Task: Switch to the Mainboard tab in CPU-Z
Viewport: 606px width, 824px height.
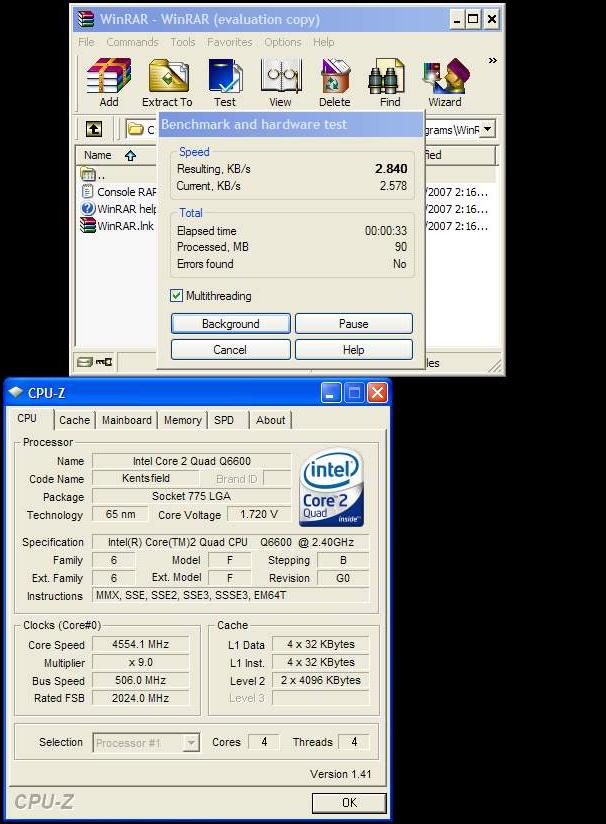Action: point(127,420)
